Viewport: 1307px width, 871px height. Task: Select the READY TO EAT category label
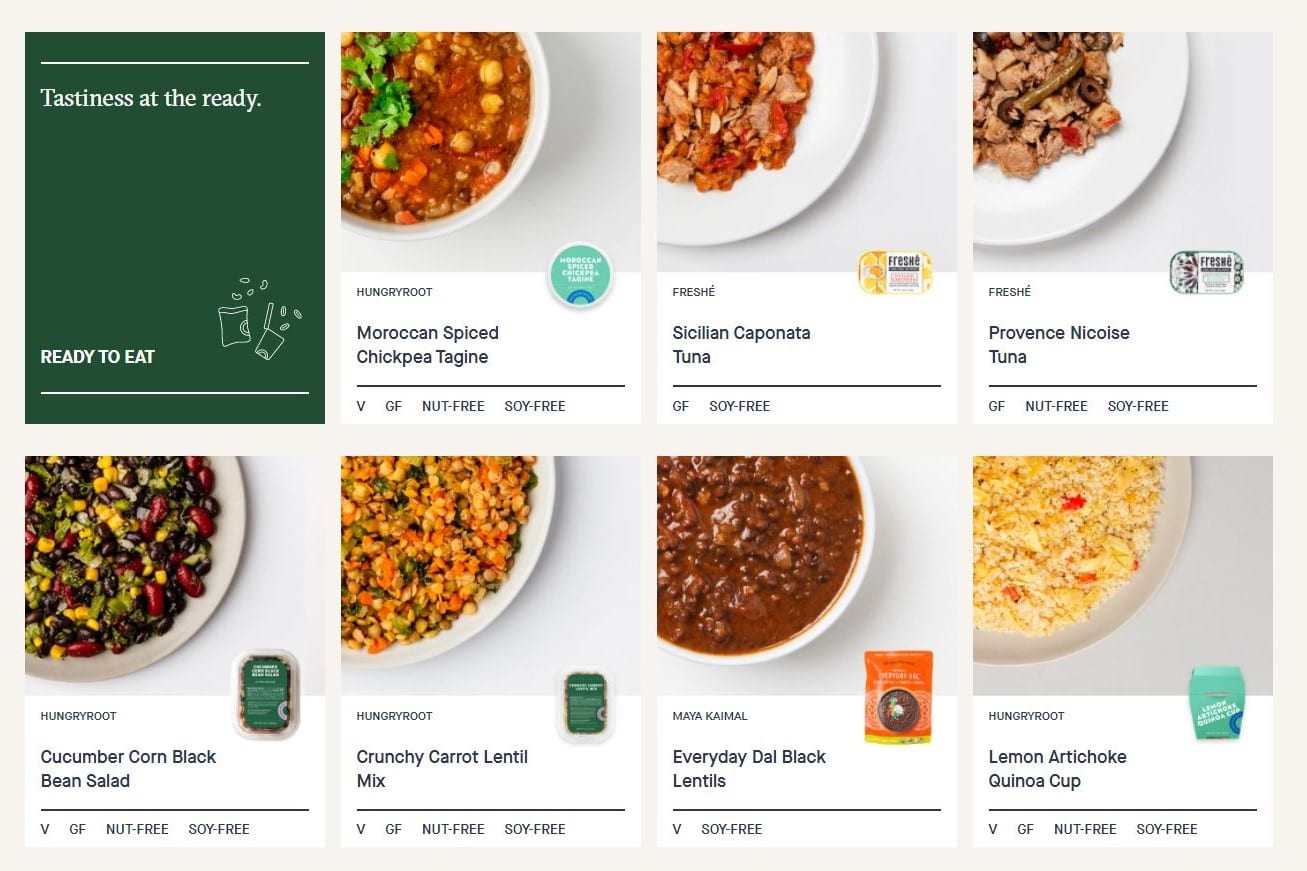97,356
